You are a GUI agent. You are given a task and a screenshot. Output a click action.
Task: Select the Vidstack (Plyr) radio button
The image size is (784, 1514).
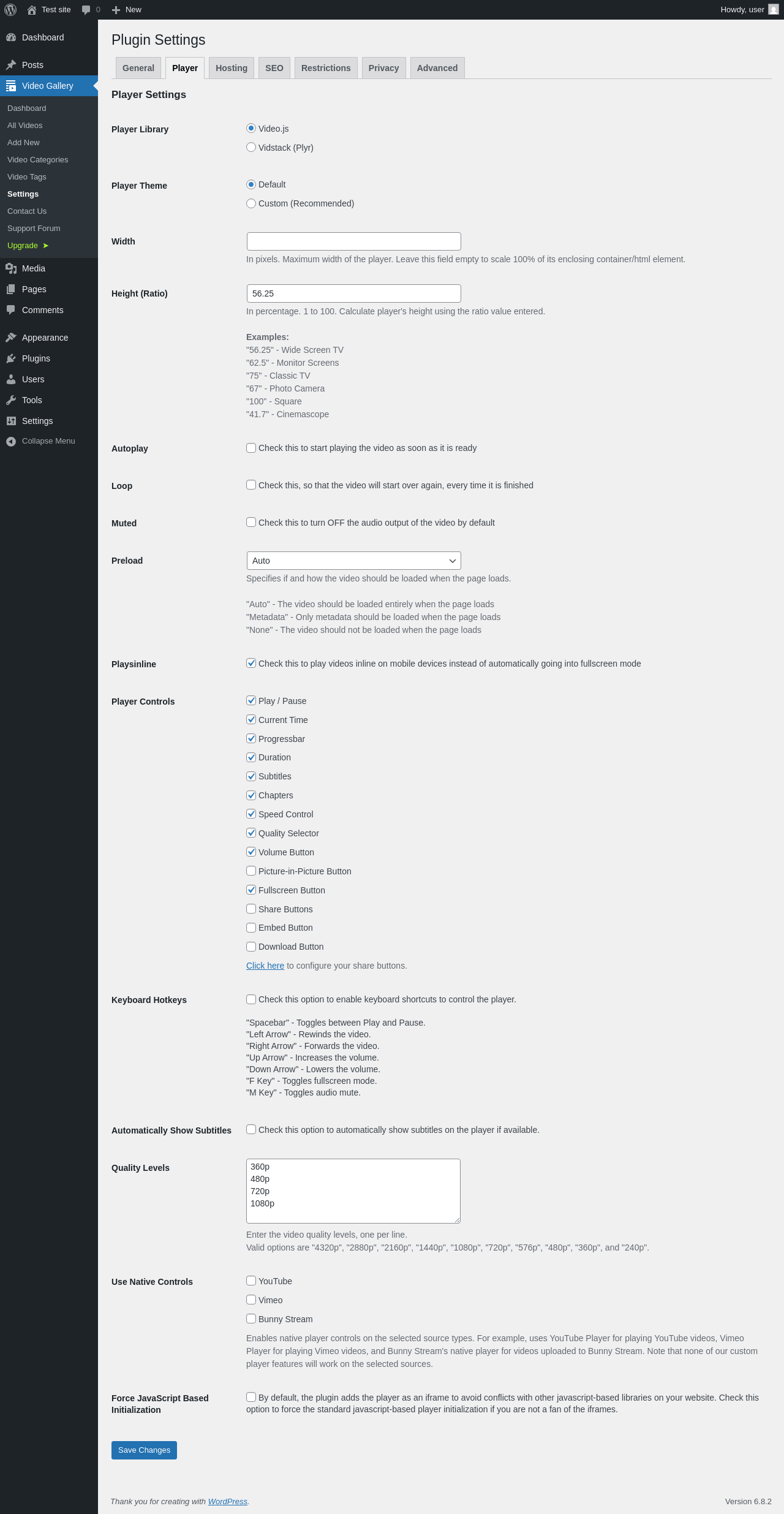[251, 147]
